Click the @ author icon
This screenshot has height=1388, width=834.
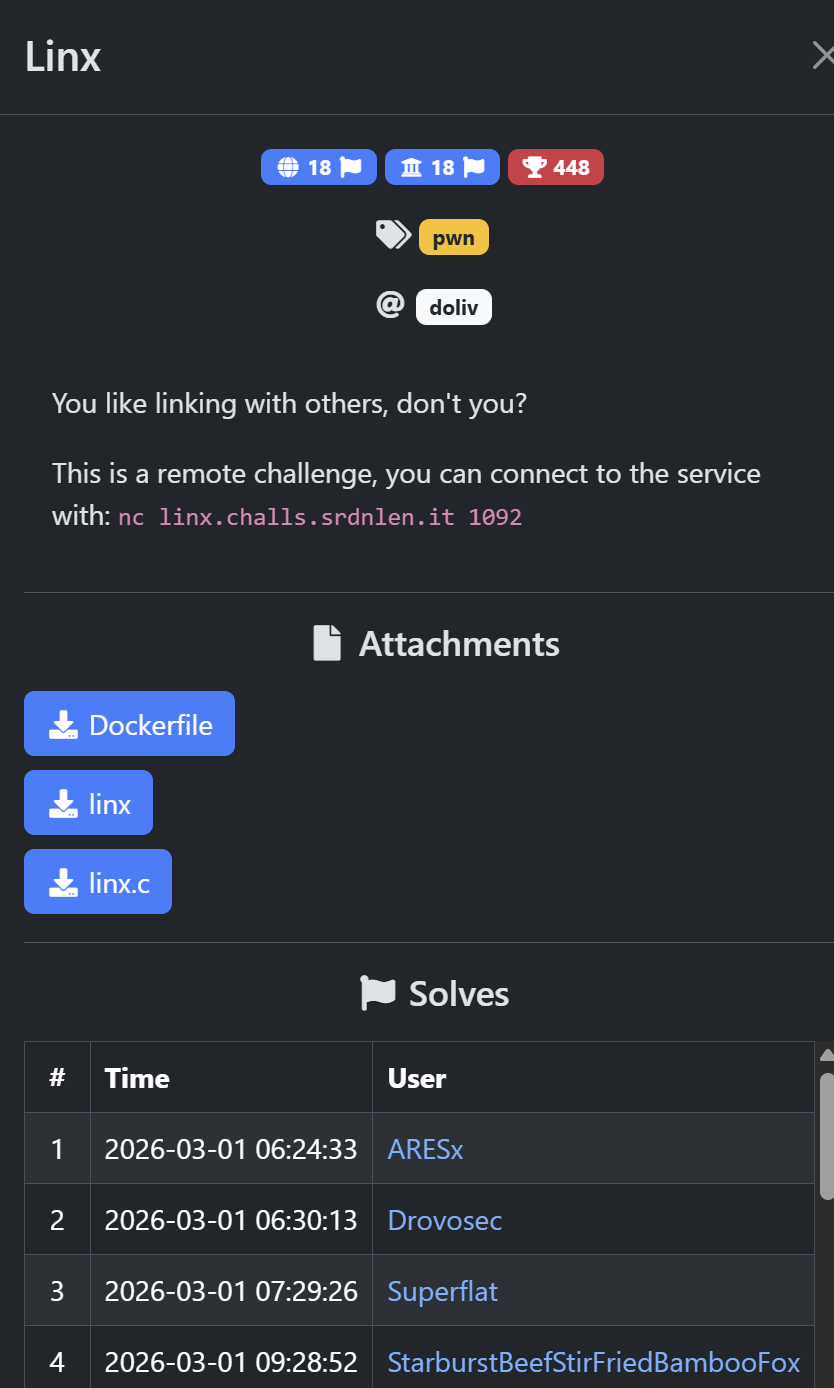click(390, 305)
